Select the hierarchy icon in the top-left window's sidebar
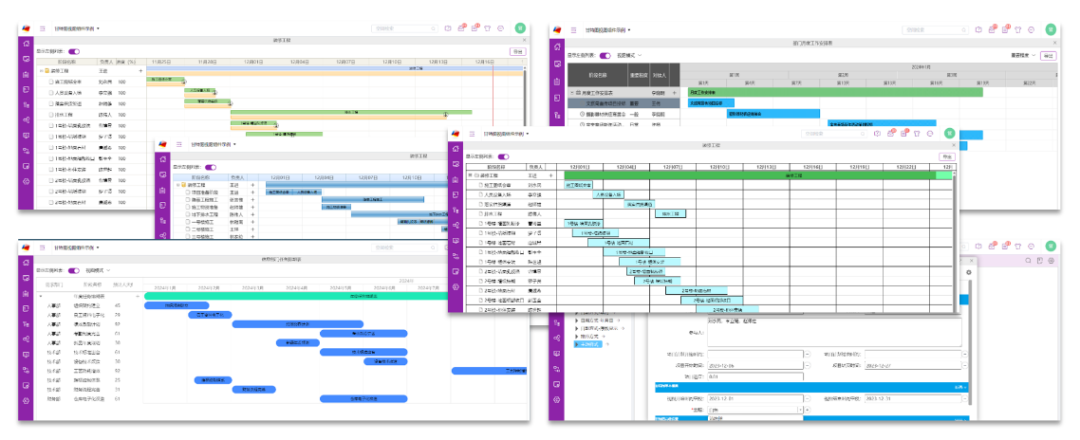Viewport: 1080px width, 440px height. click(x=26, y=105)
